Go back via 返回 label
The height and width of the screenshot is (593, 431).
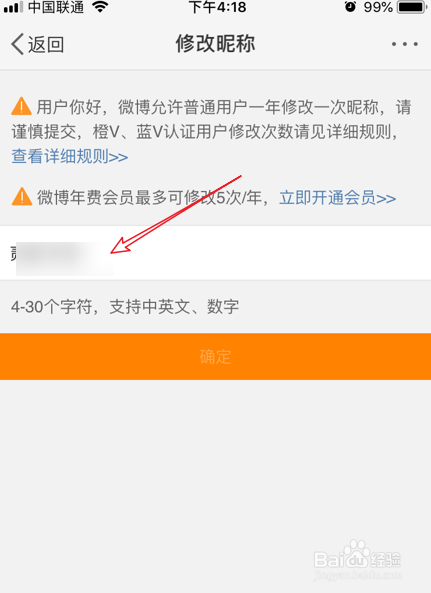46,45
